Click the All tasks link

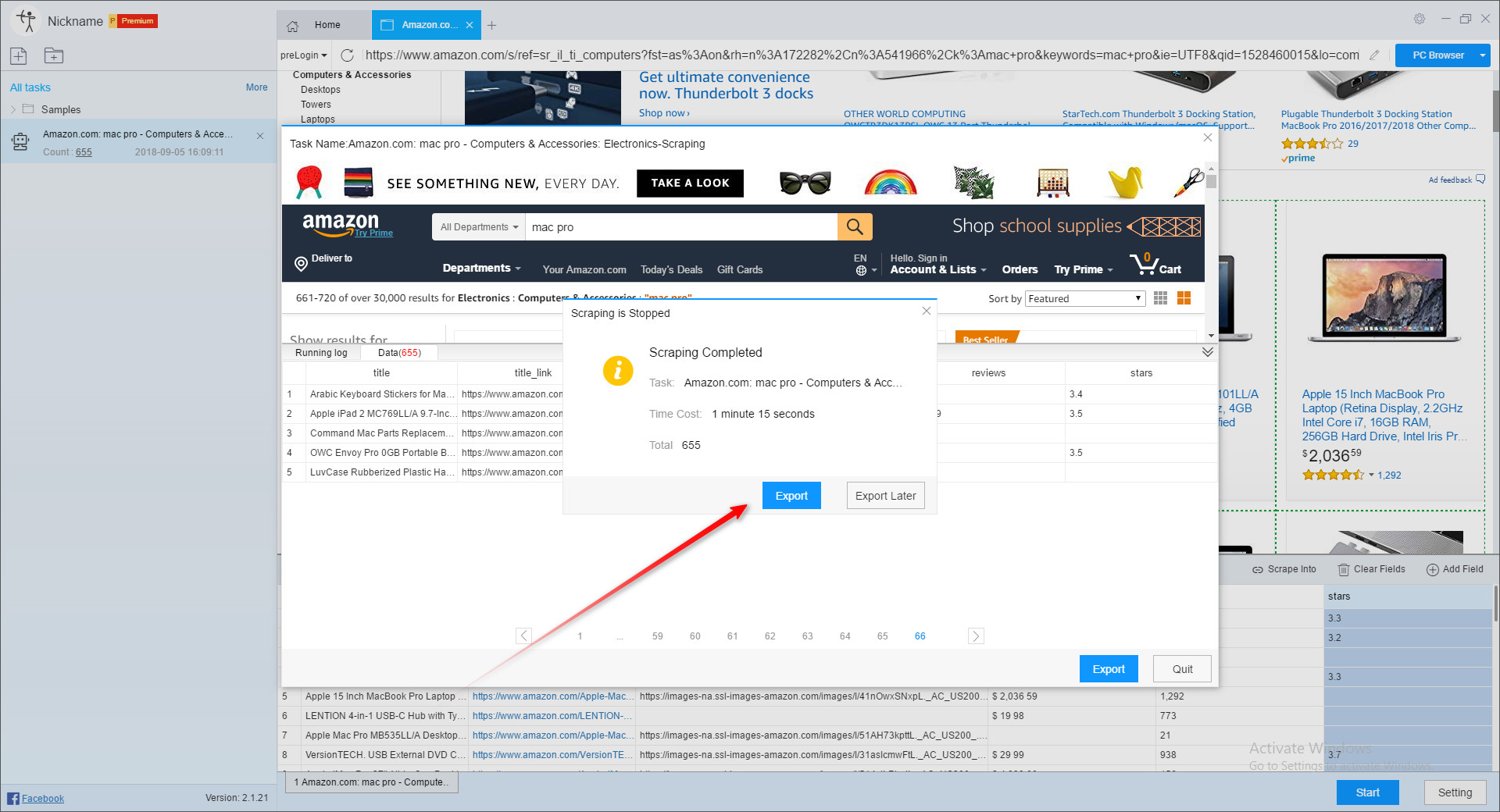[30, 87]
